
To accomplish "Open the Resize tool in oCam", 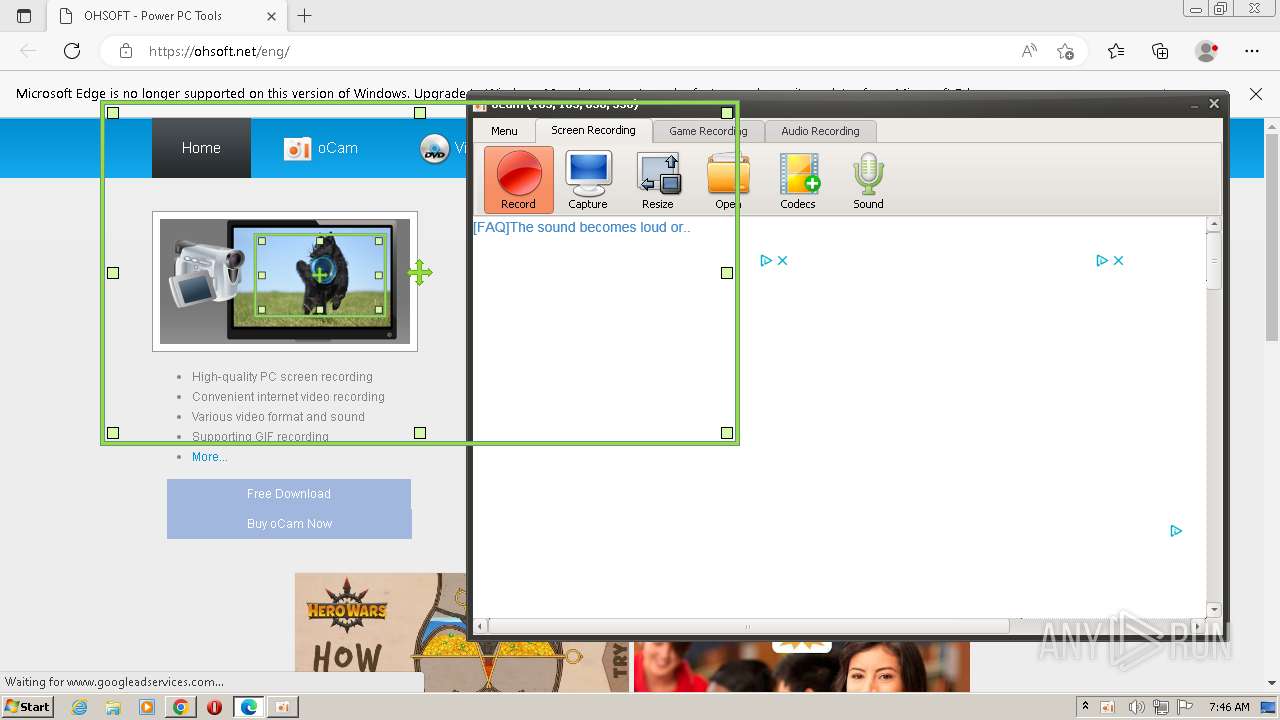I will coord(658,180).
